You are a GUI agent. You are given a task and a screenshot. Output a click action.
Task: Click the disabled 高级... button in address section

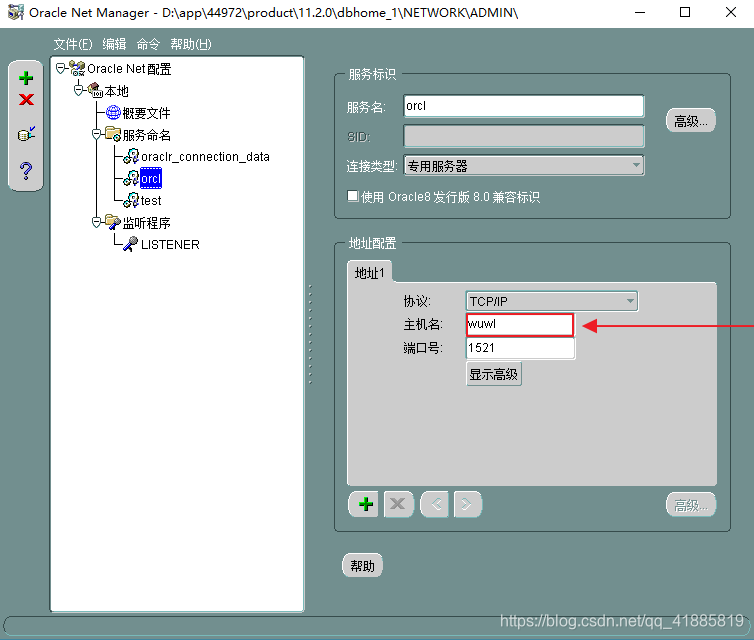tap(691, 505)
